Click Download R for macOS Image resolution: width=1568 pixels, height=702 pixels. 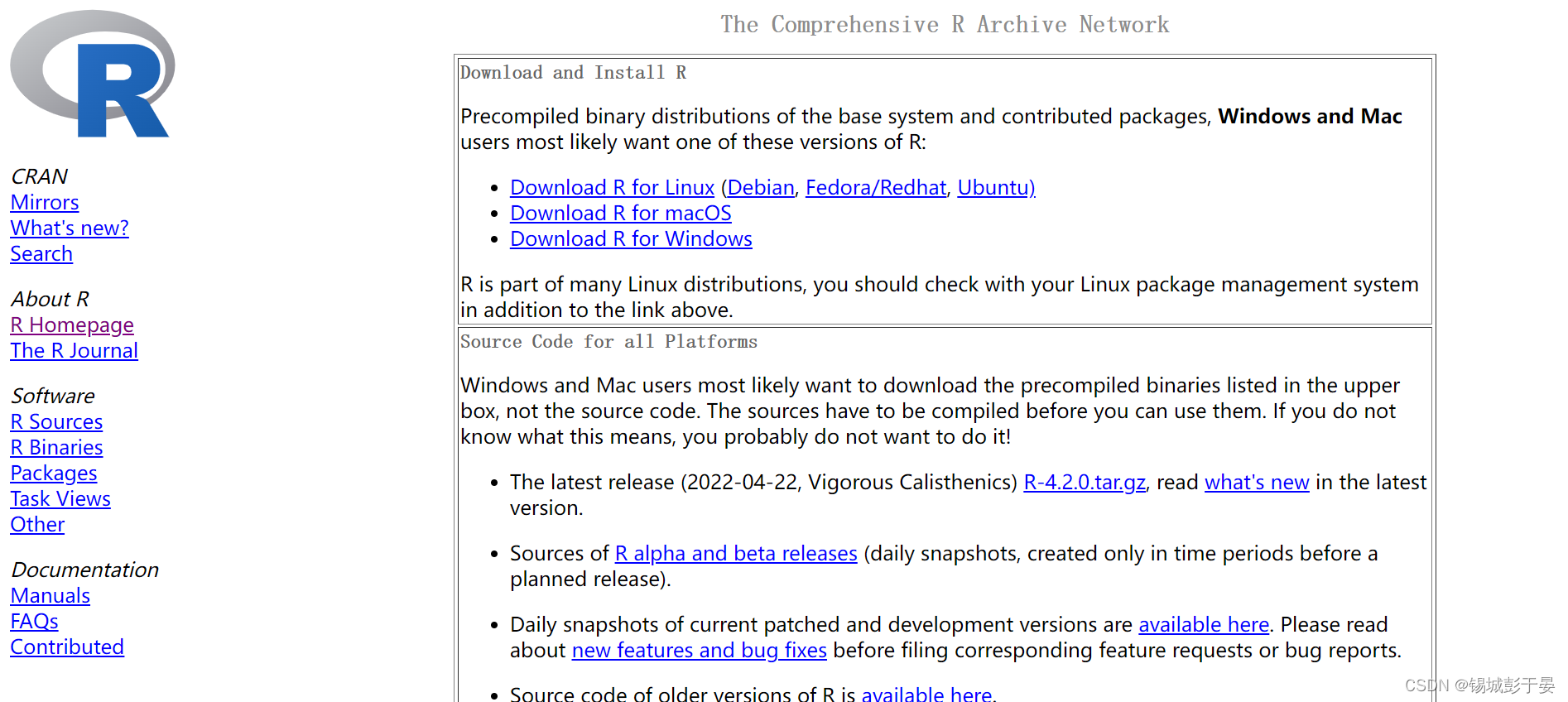tap(621, 214)
